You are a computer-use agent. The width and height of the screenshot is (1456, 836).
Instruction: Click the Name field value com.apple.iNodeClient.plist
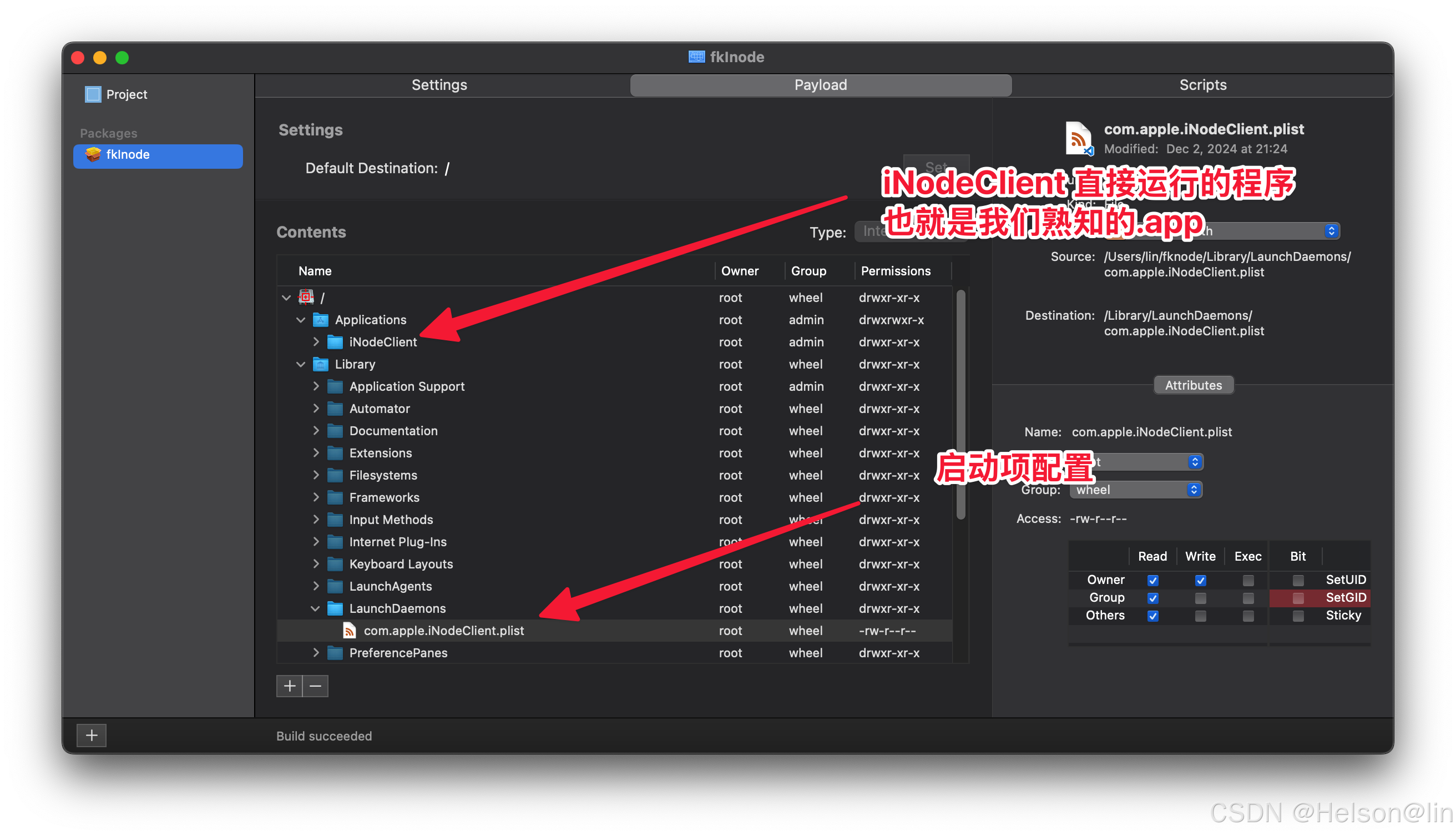pyautogui.click(x=1152, y=432)
